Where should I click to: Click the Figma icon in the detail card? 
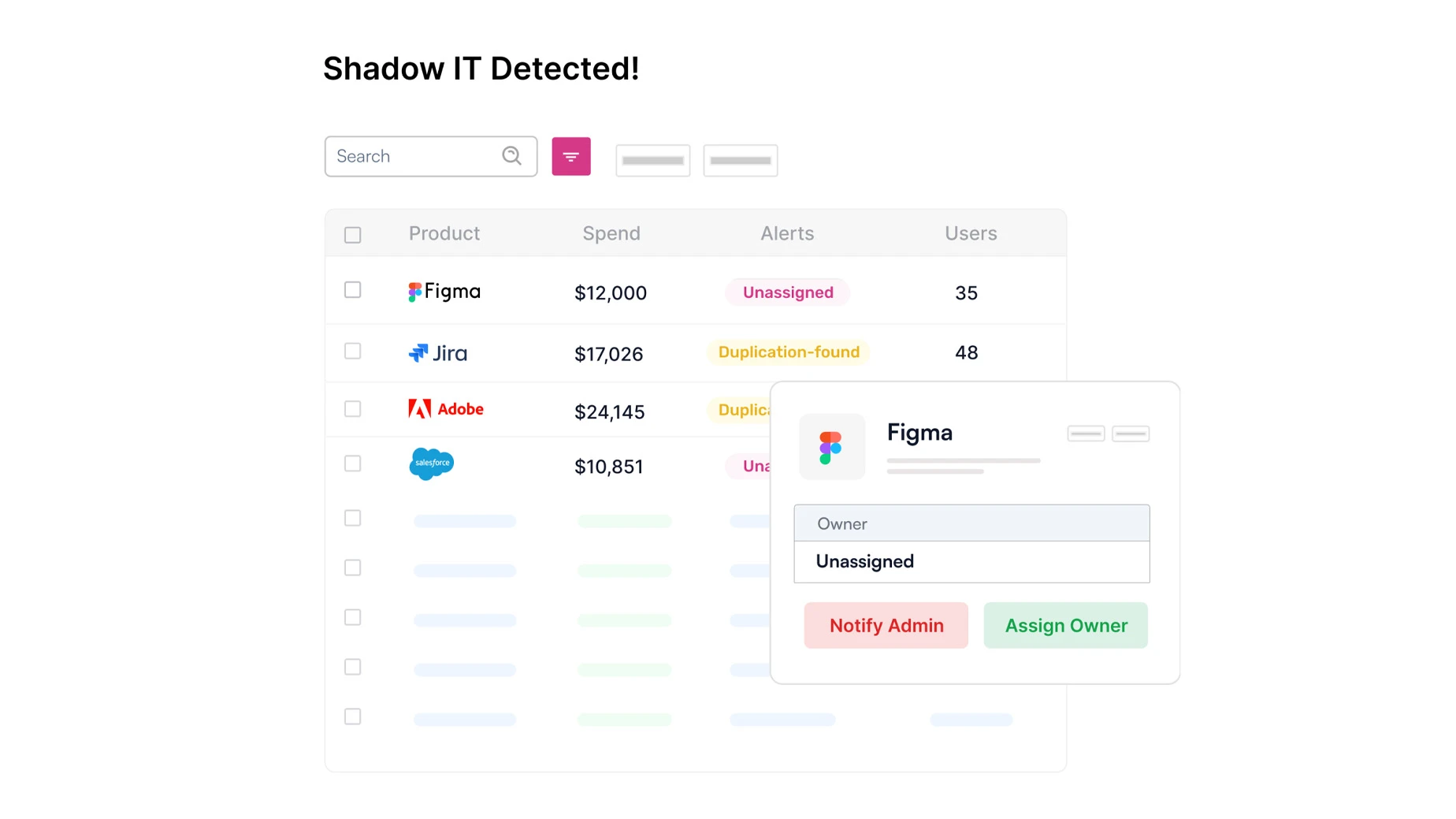832,447
